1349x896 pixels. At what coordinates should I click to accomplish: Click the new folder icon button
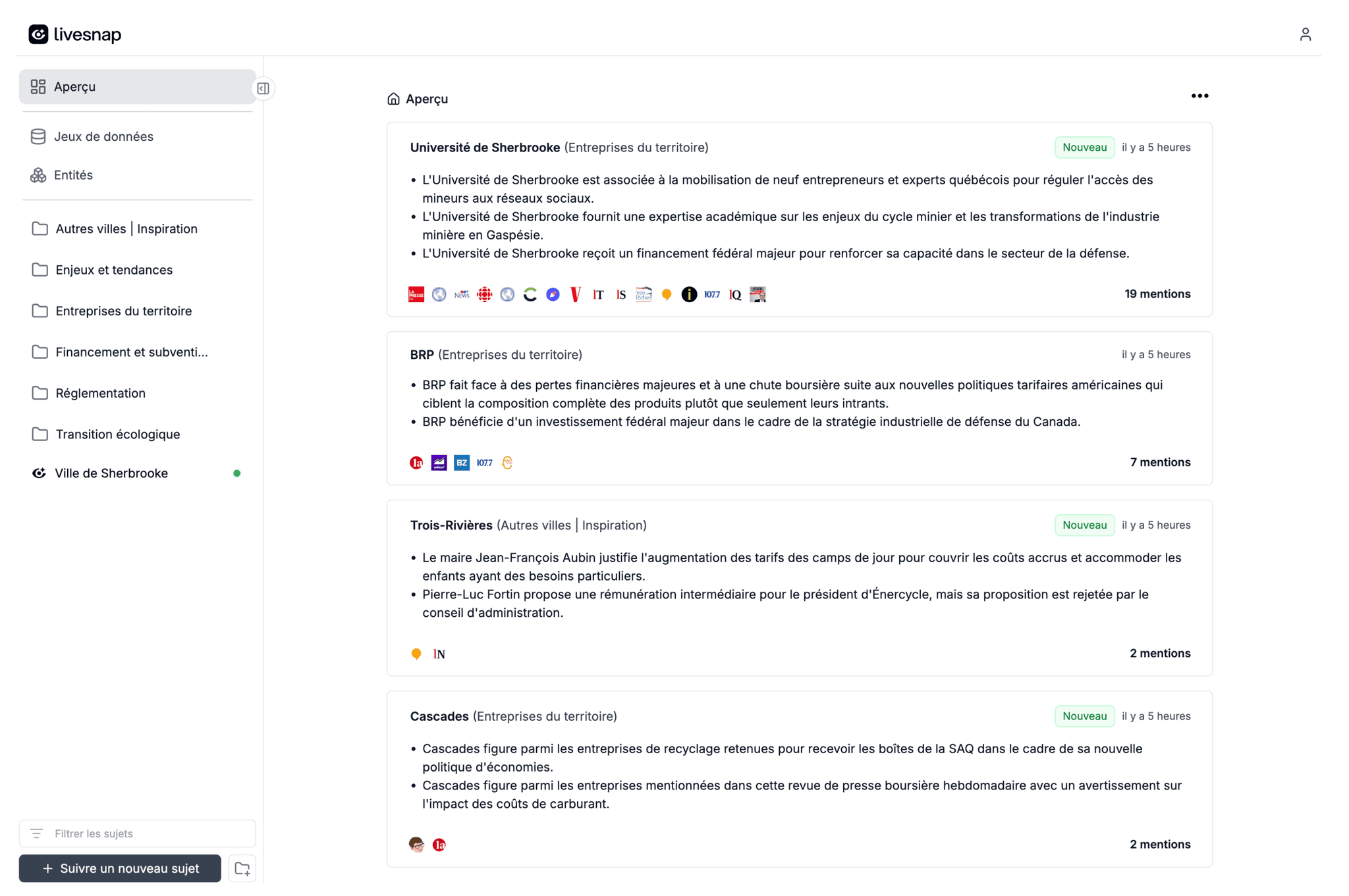click(242, 869)
